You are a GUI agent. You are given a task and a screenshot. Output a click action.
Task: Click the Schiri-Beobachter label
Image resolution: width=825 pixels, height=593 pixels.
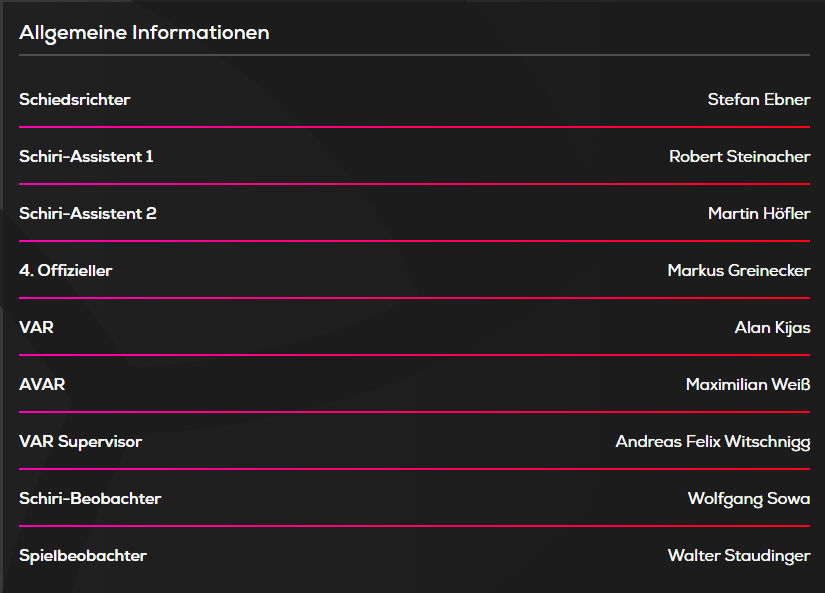coord(90,499)
